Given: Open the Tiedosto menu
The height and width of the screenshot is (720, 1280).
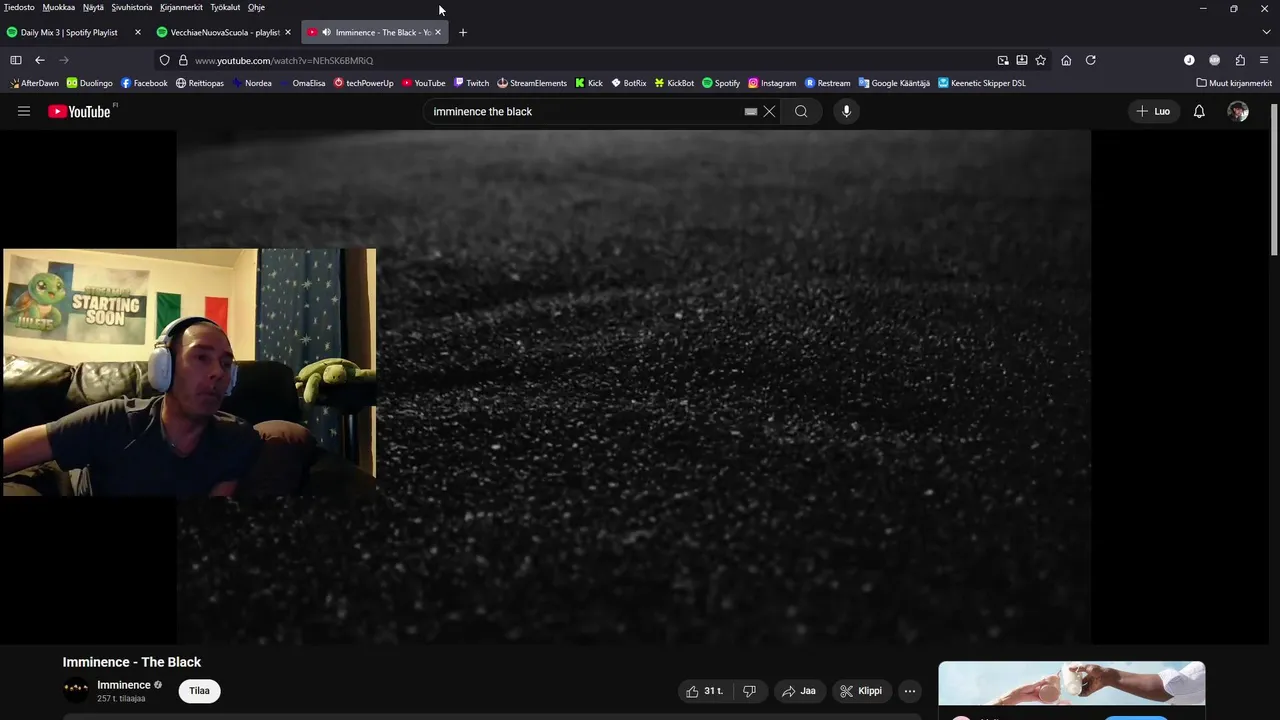Looking at the screenshot, I should 19,7.
